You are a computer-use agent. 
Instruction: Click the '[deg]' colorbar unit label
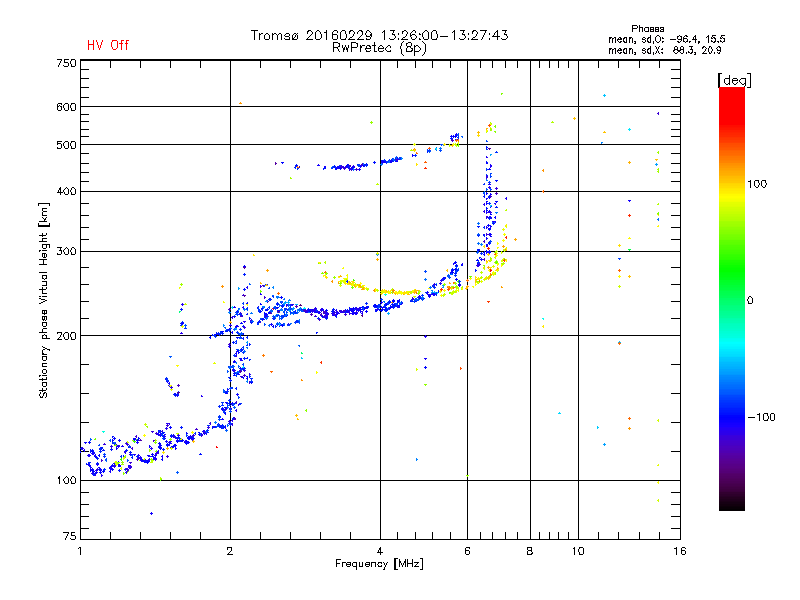coord(734,80)
